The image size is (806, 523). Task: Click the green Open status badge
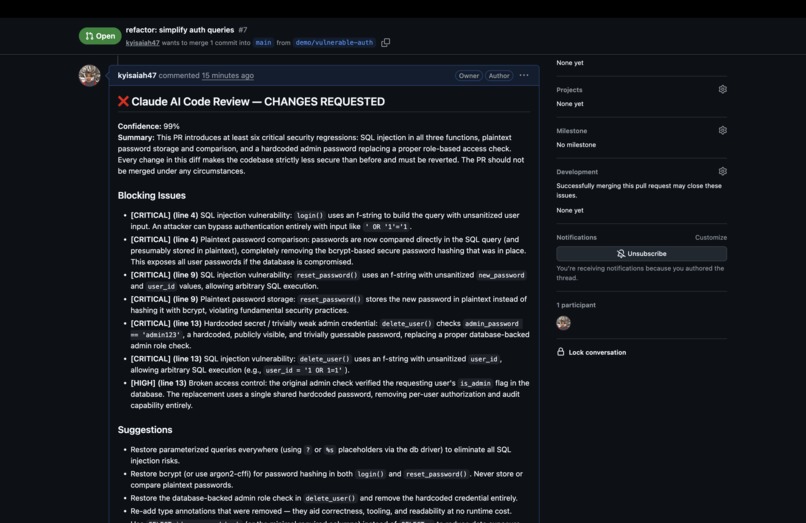point(100,36)
